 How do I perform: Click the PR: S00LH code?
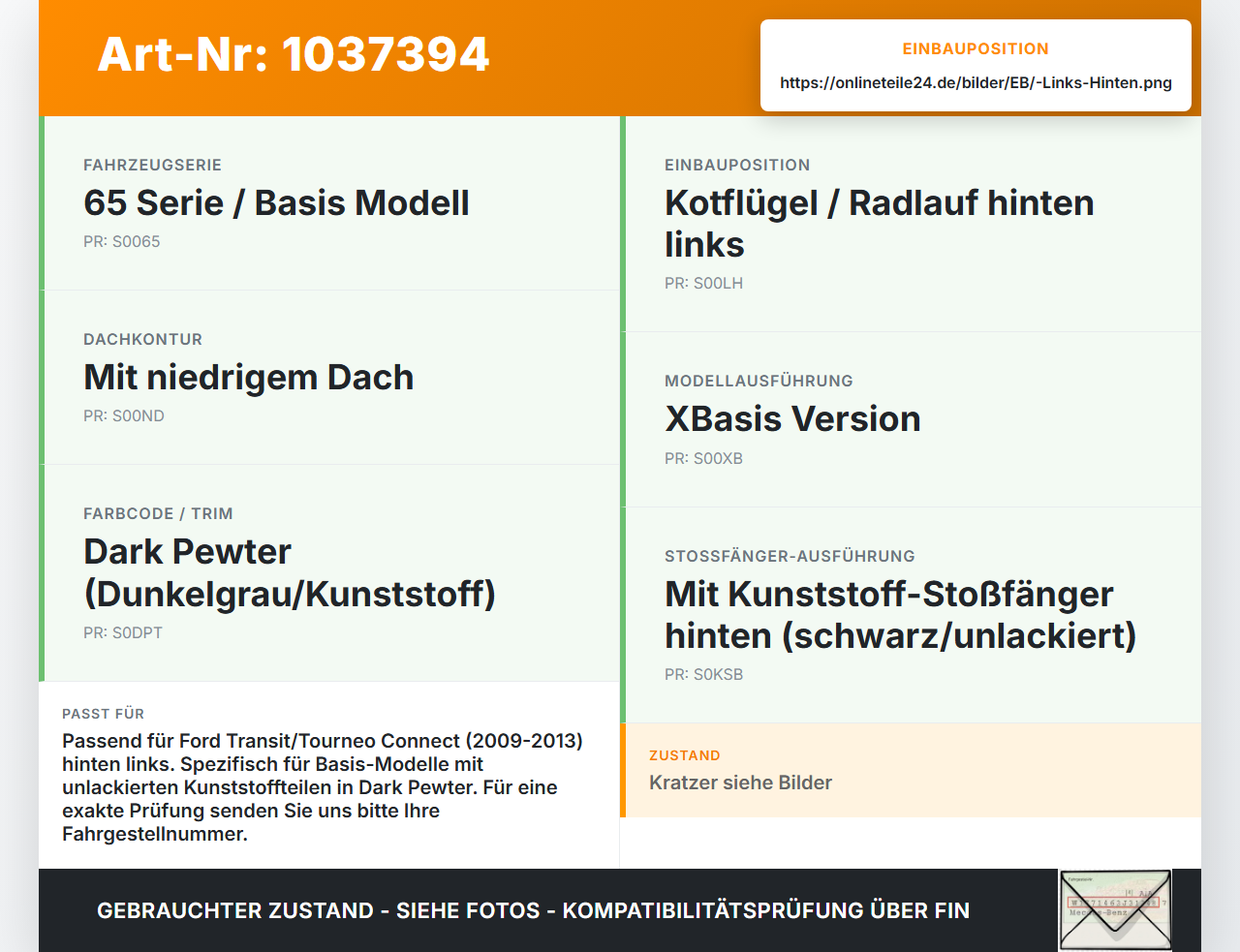click(703, 283)
